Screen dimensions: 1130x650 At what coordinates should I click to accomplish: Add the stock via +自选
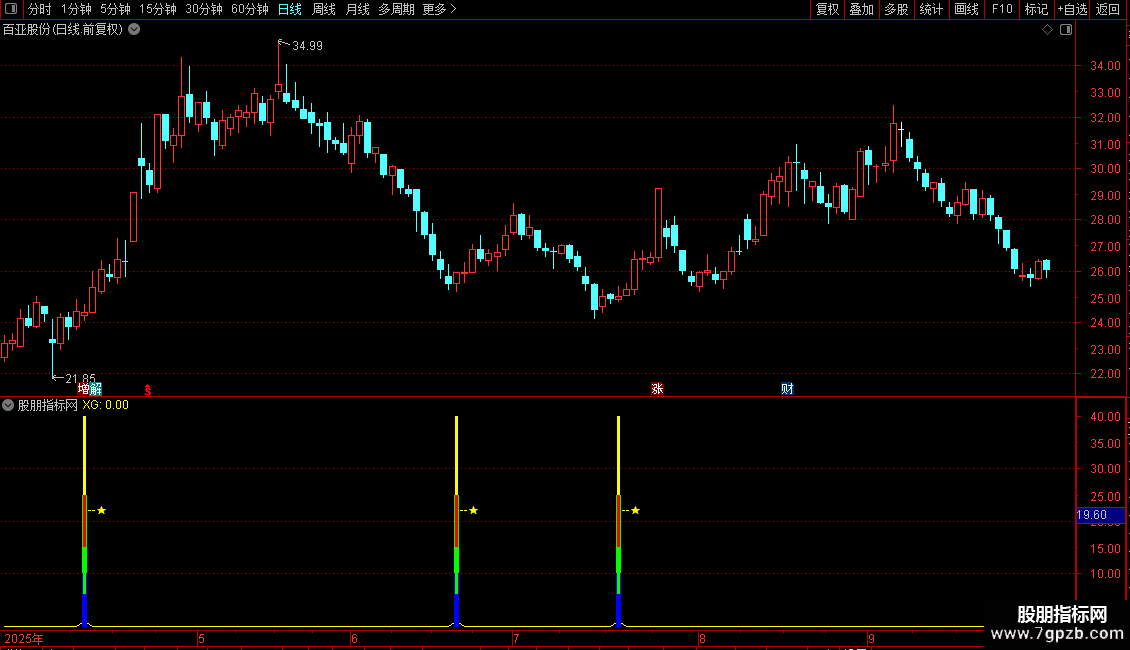pyautogui.click(x=1072, y=9)
